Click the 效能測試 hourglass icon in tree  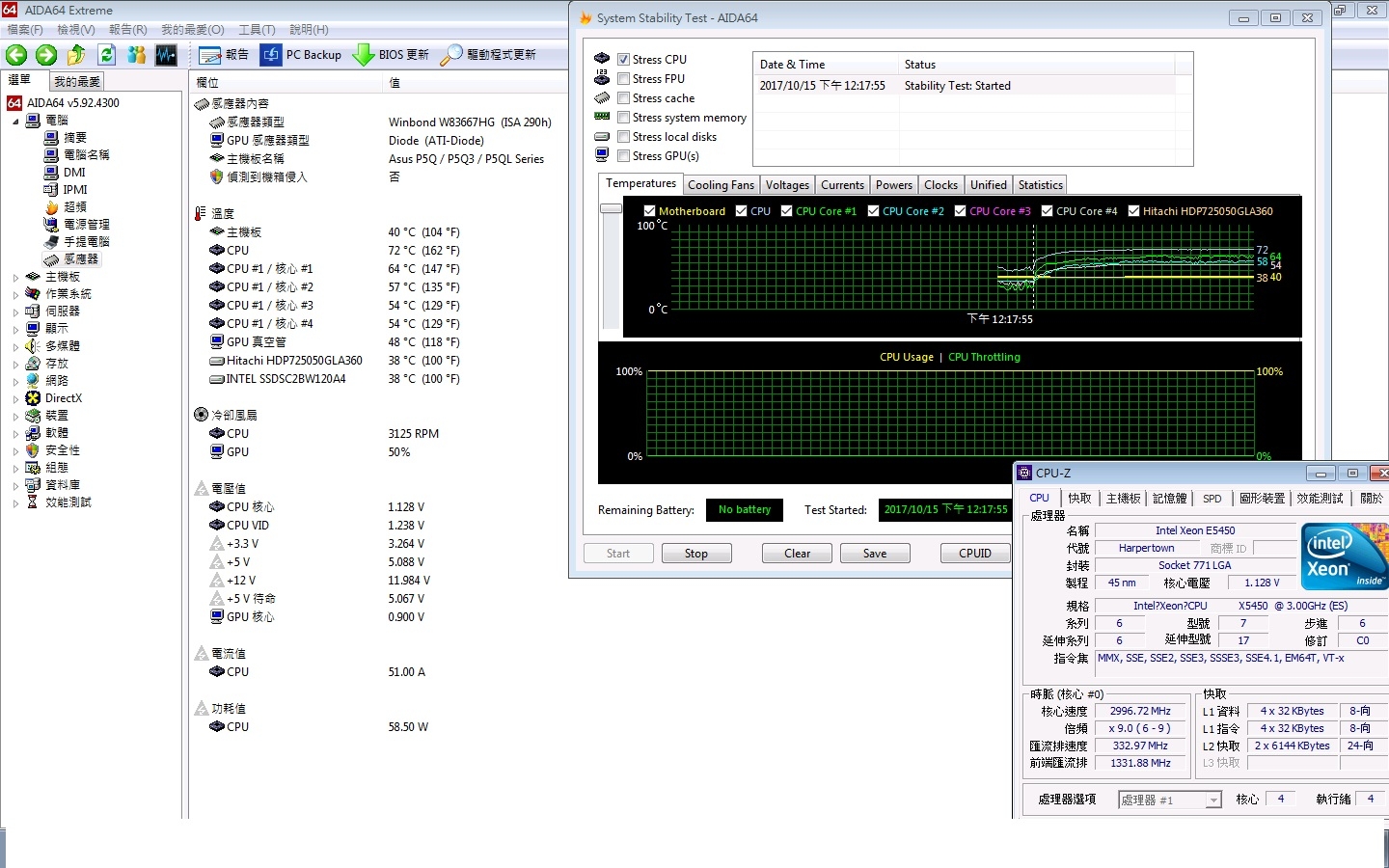click(33, 502)
